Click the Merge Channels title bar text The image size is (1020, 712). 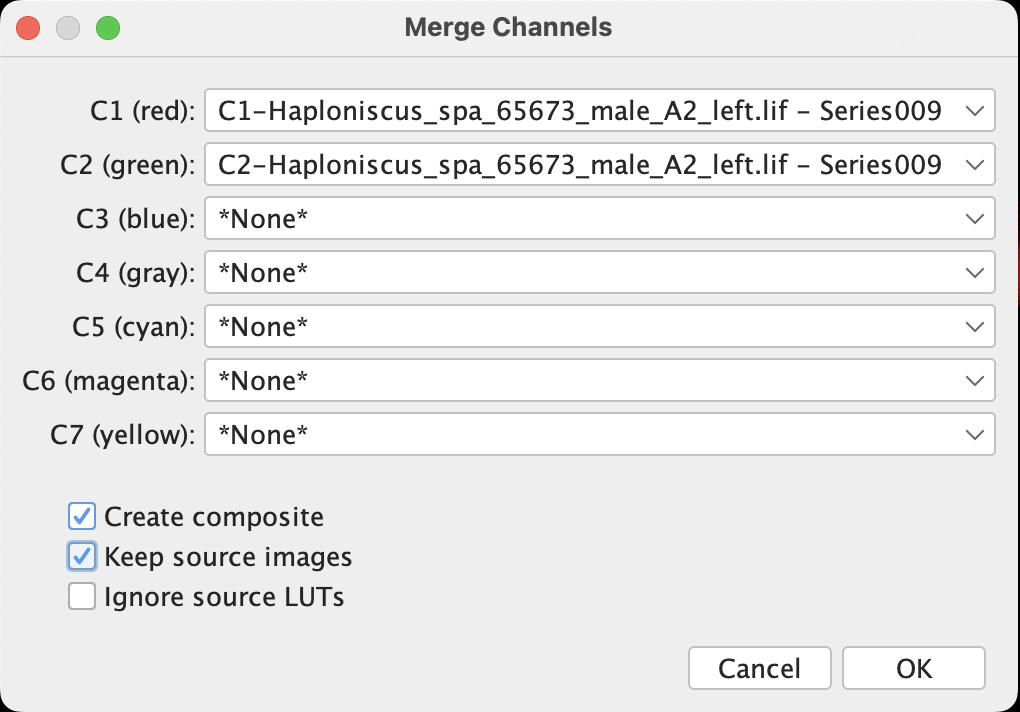(x=508, y=27)
